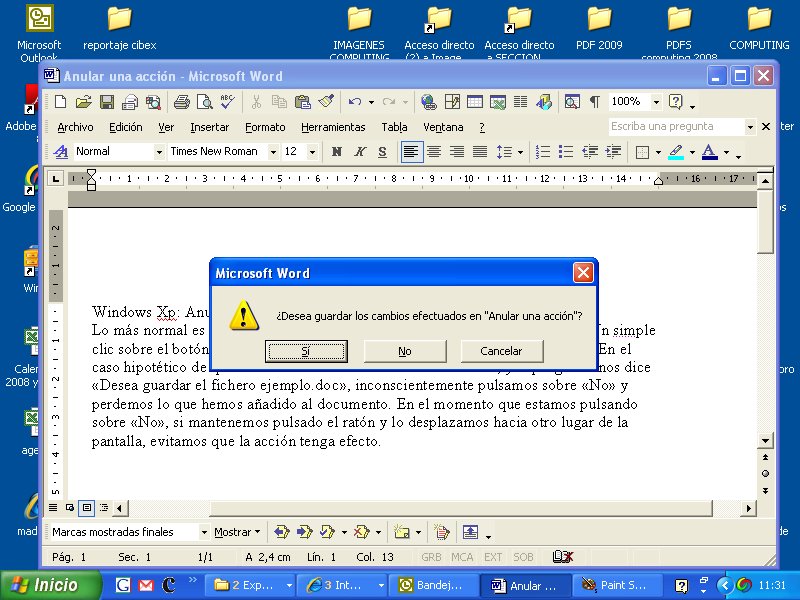Click the Copy icon in the toolbar
The height and width of the screenshot is (600, 800).
pos(279,102)
